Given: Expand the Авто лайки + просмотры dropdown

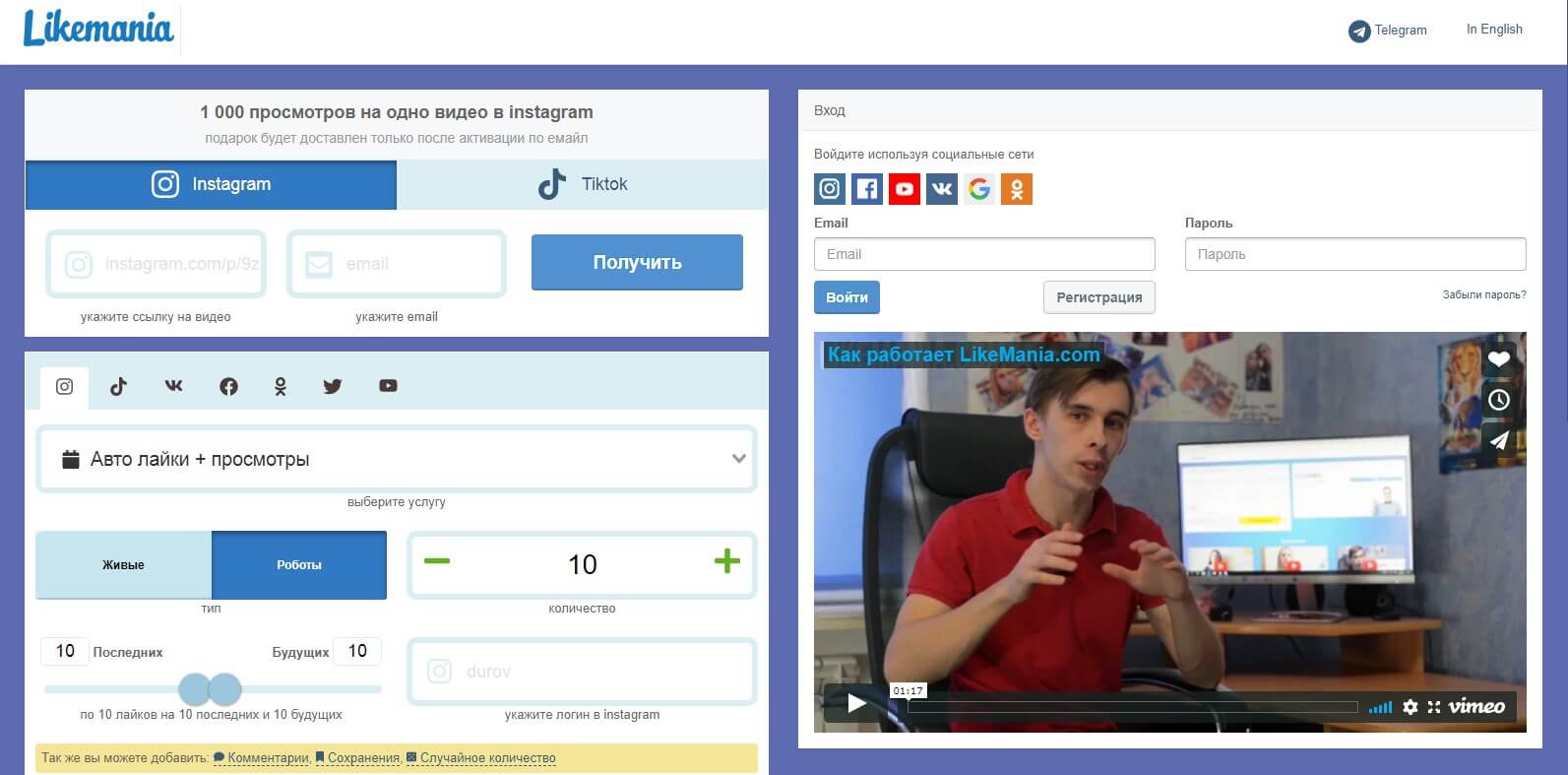Looking at the screenshot, I should [397, 459].
